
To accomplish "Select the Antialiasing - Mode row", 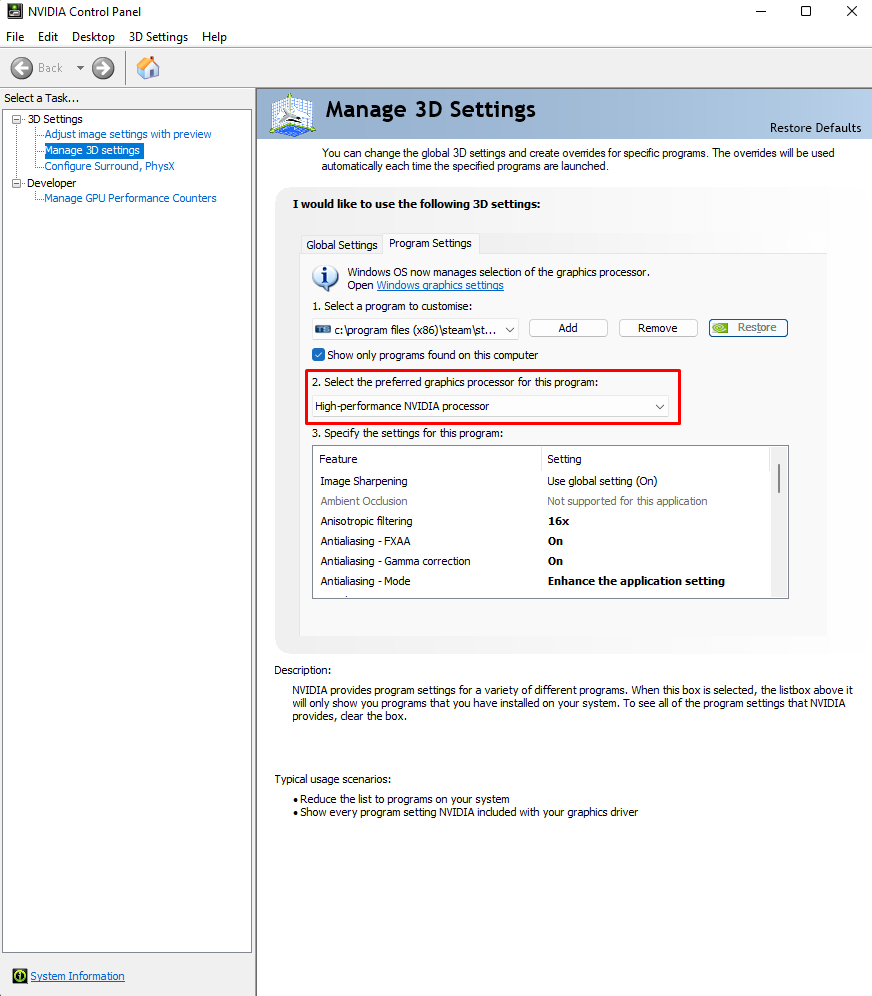I will (541, 581).
